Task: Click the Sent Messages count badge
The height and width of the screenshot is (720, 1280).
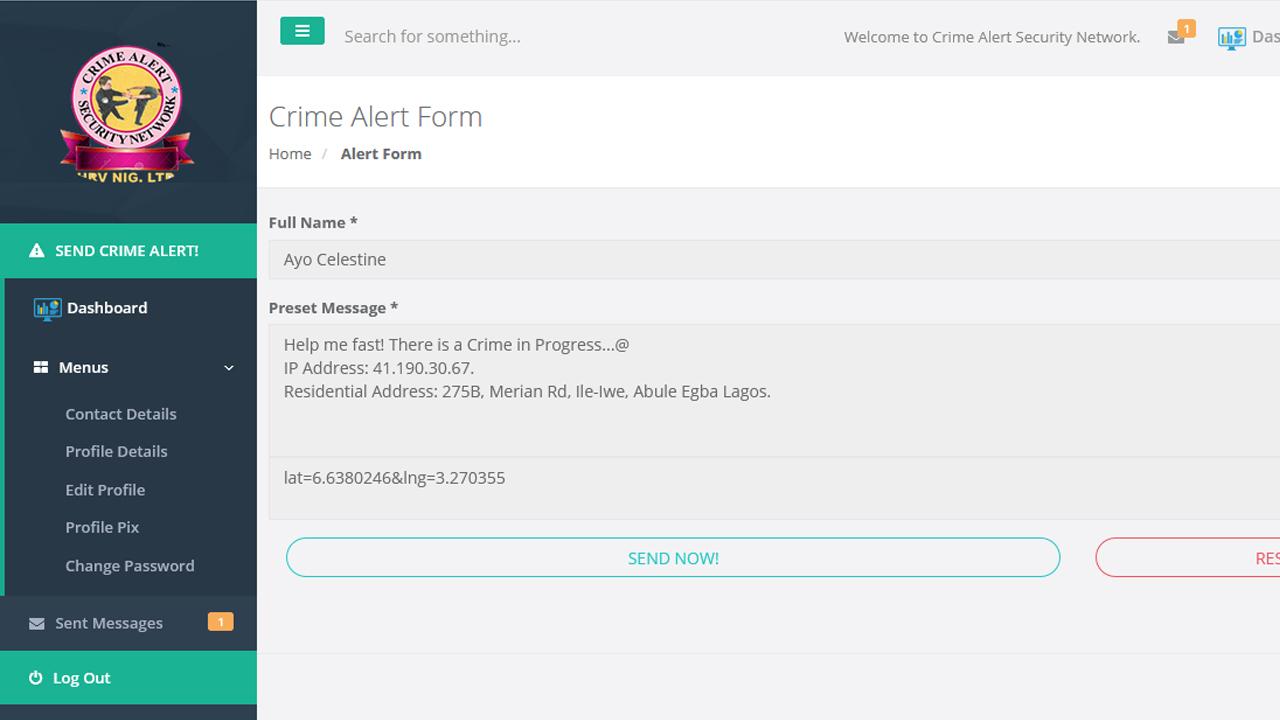Action: coord(220,622)
